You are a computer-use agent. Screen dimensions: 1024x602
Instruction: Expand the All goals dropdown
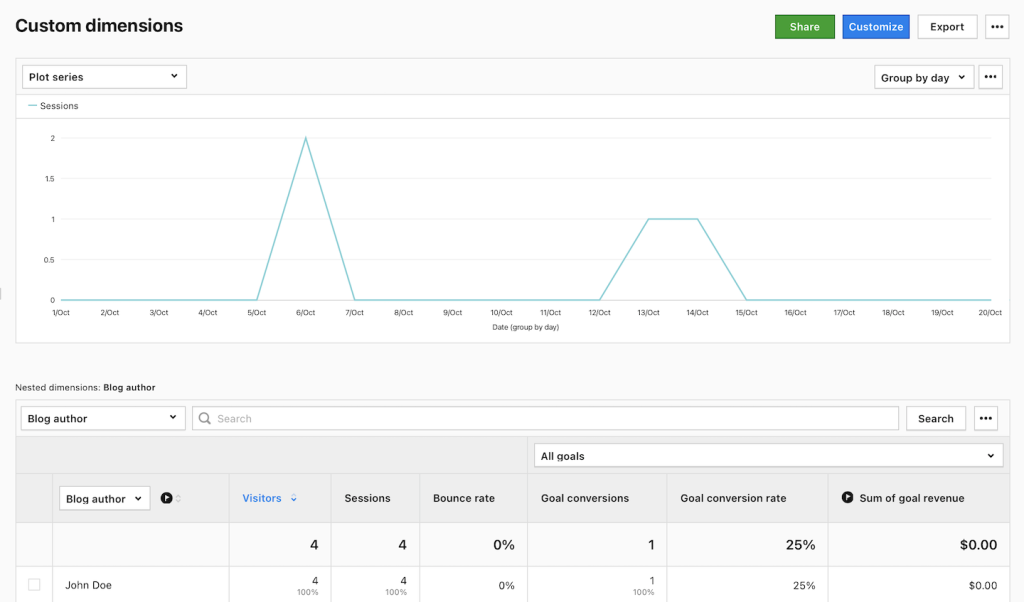768,456
